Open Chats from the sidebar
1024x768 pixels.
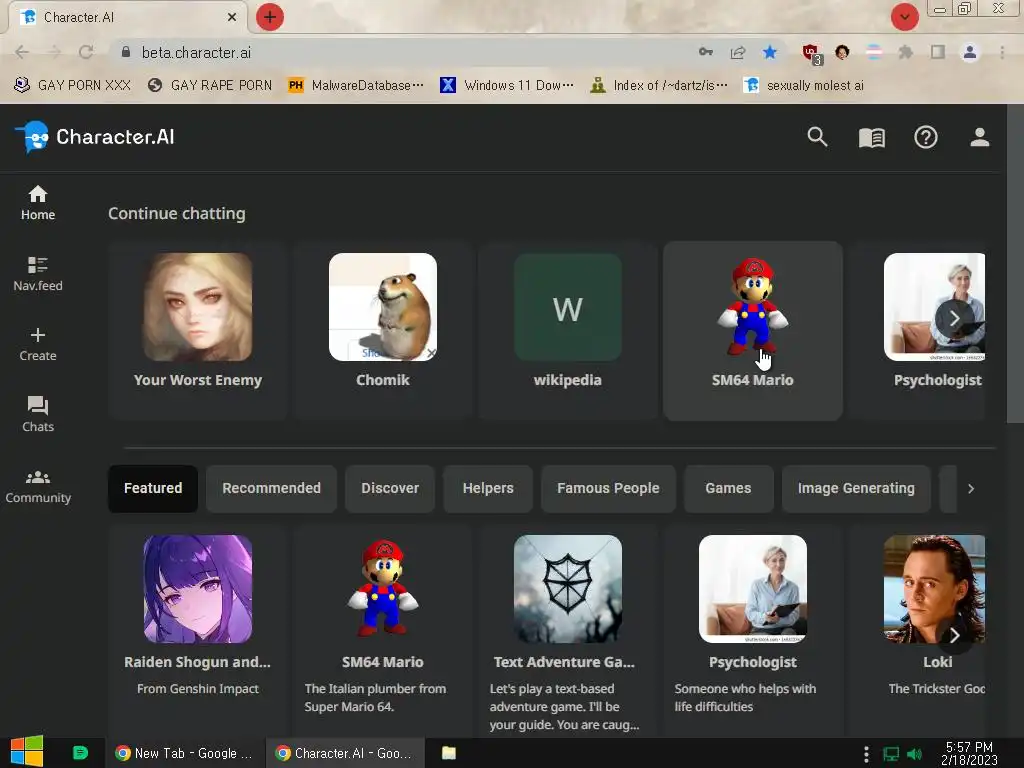pos(38,415)
